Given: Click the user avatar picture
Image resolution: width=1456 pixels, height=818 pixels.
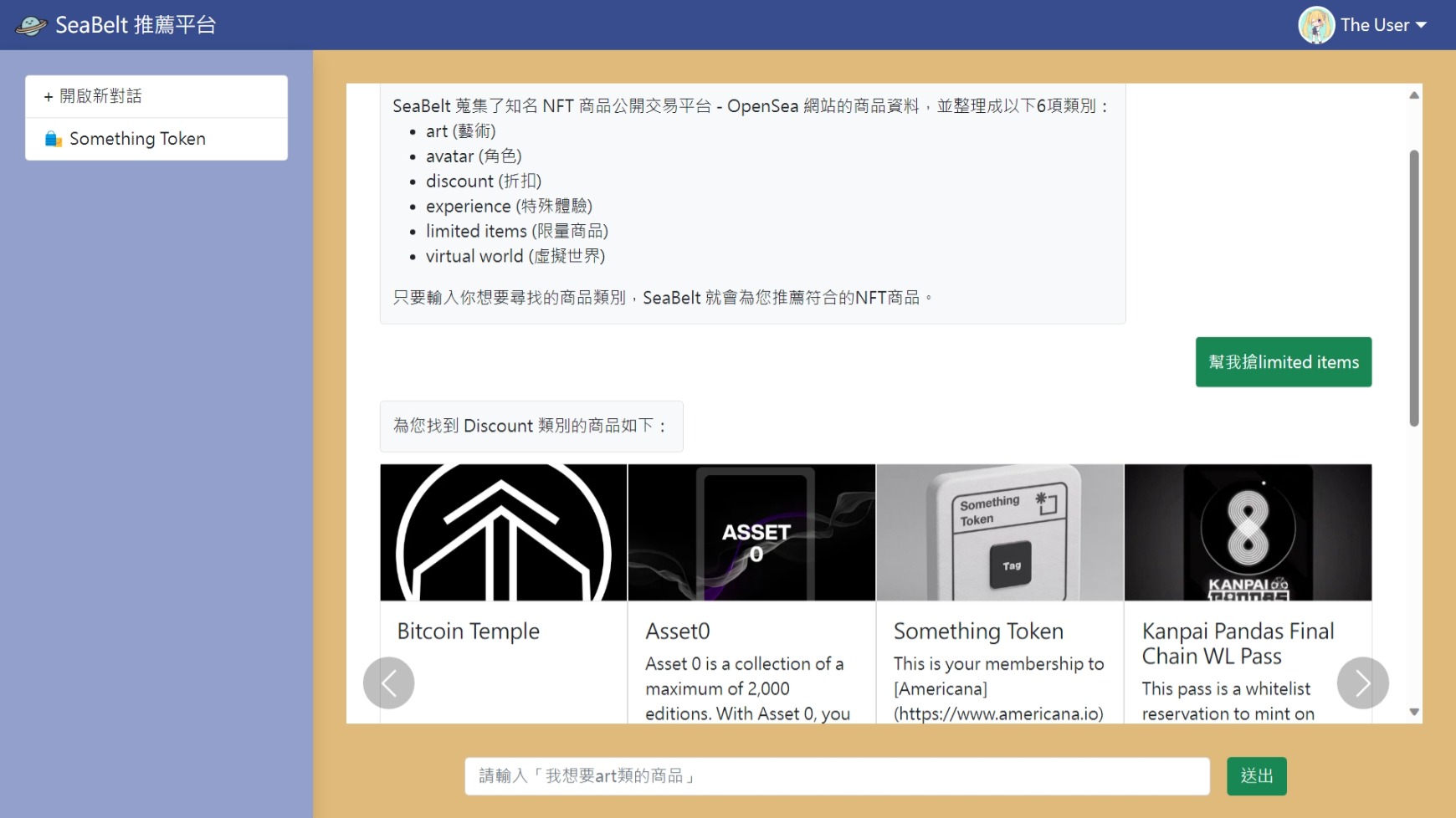Looking at the screenshot, I should [x=1316, y=25].
